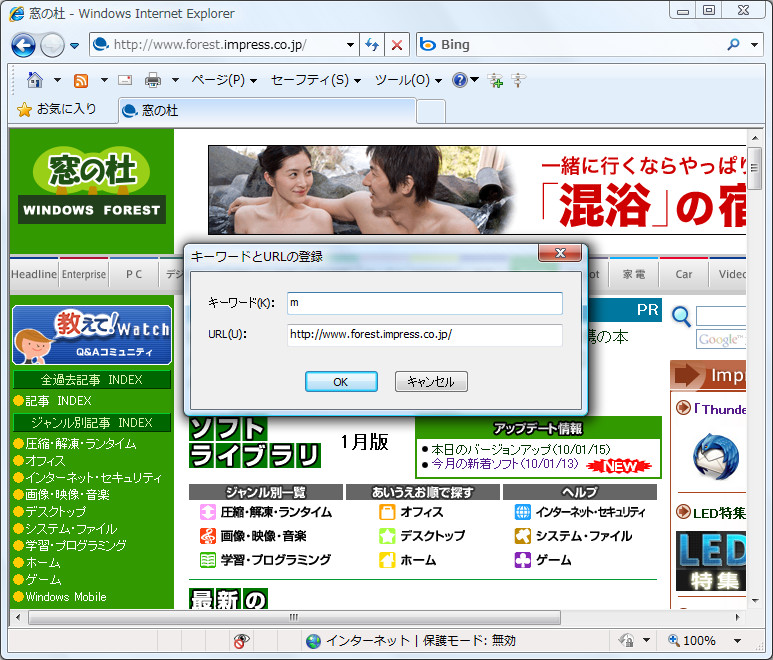Click the keyword add icon with plus
Image resolution: width=773 pixels, height=660 pixels.
[x=495, y=80]
